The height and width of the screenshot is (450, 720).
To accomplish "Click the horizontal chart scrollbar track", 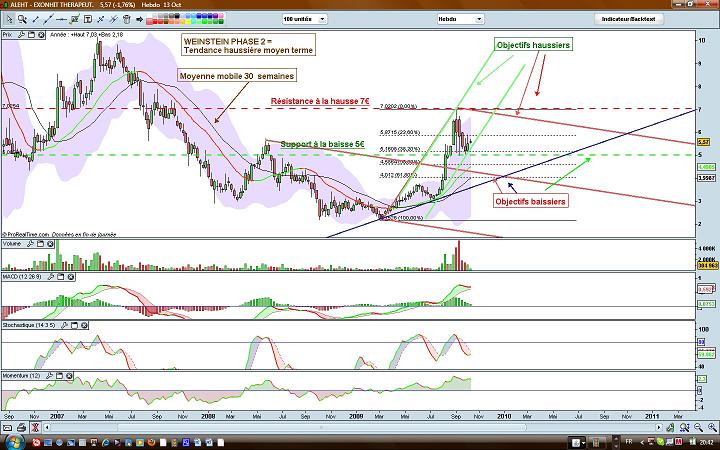I will 353,428.
